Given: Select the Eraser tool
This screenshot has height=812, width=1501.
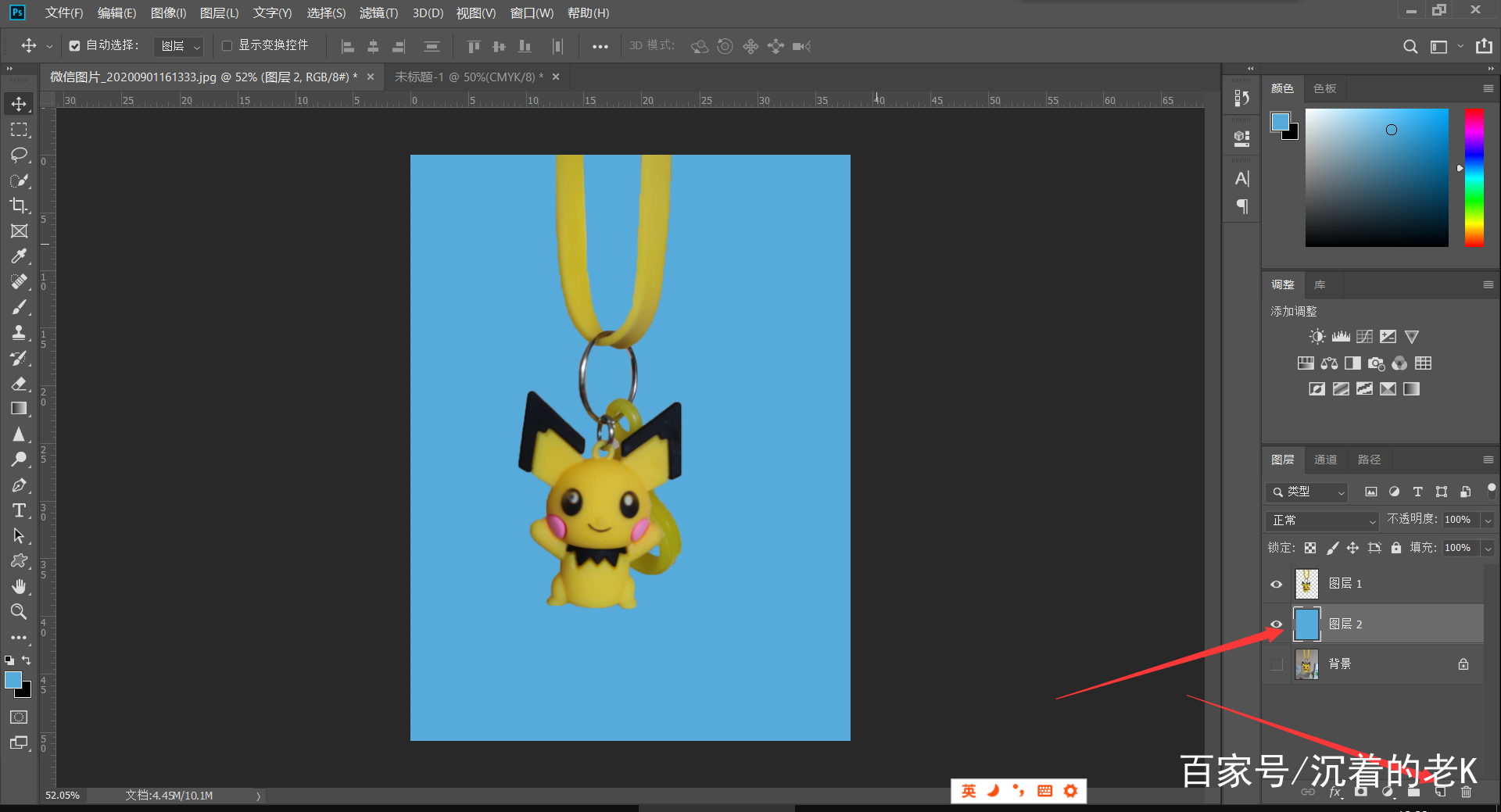Looking at the screenshot, I should pos(19,384).
